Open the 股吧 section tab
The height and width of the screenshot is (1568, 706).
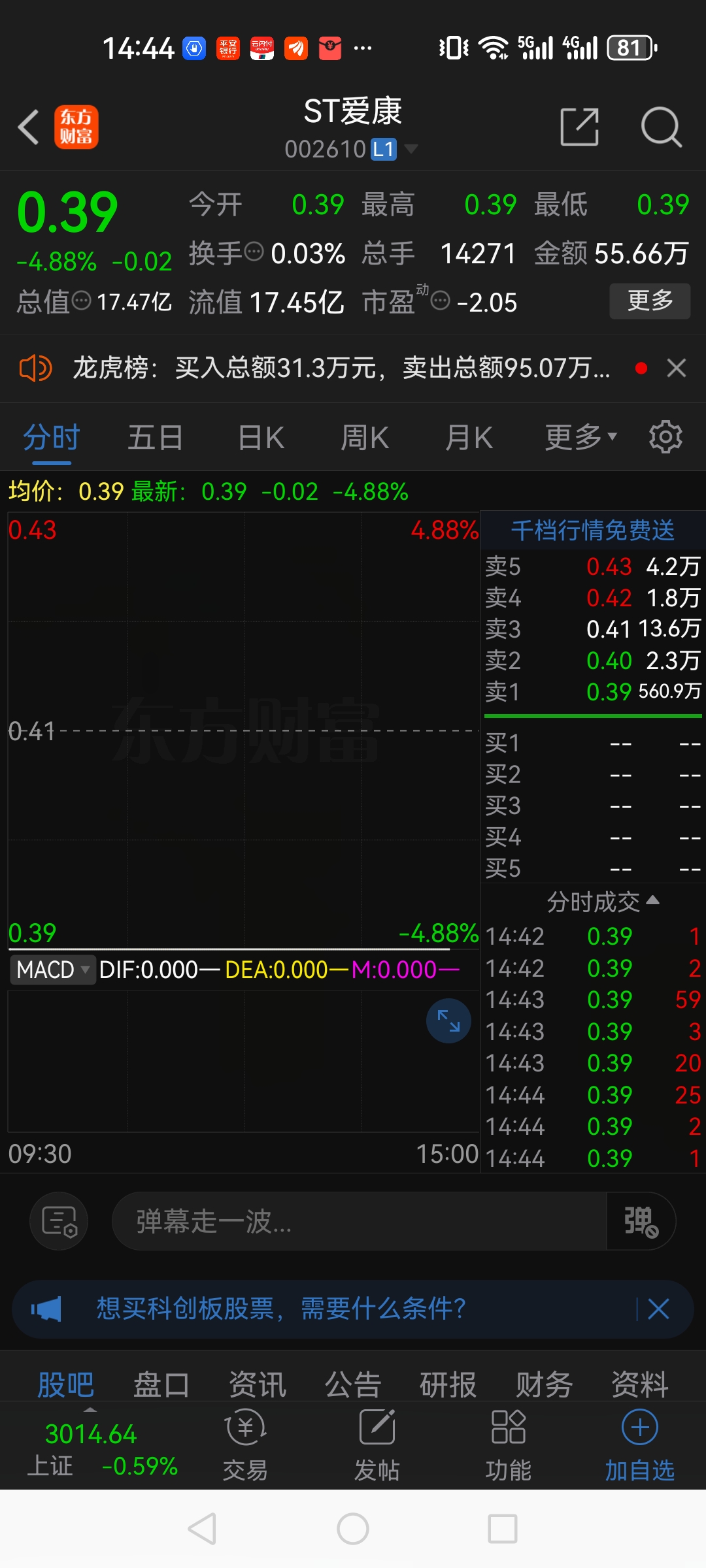[x=65, y=1384]
